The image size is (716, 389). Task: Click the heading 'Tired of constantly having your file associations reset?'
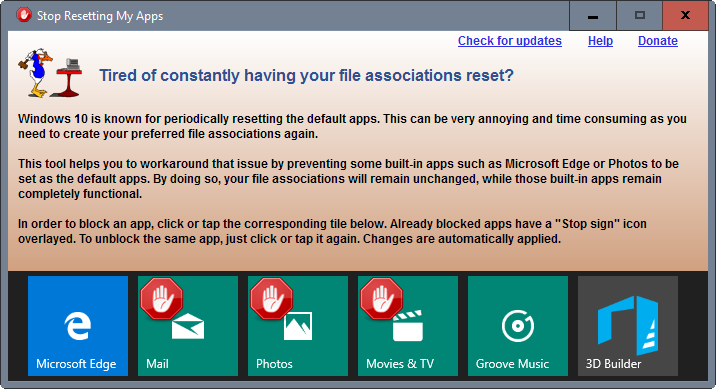[306, 75]
